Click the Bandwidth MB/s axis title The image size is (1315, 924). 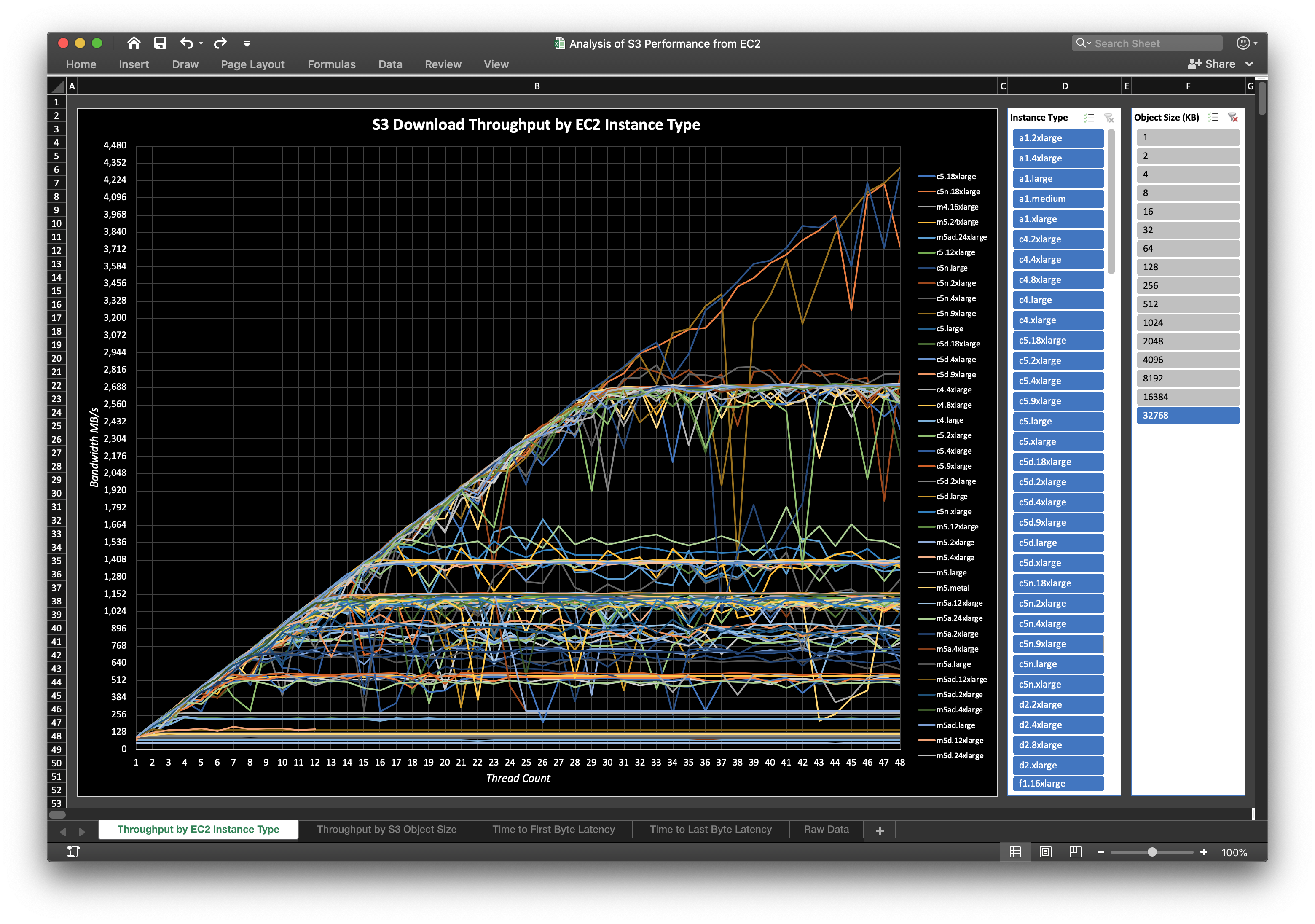94,447
